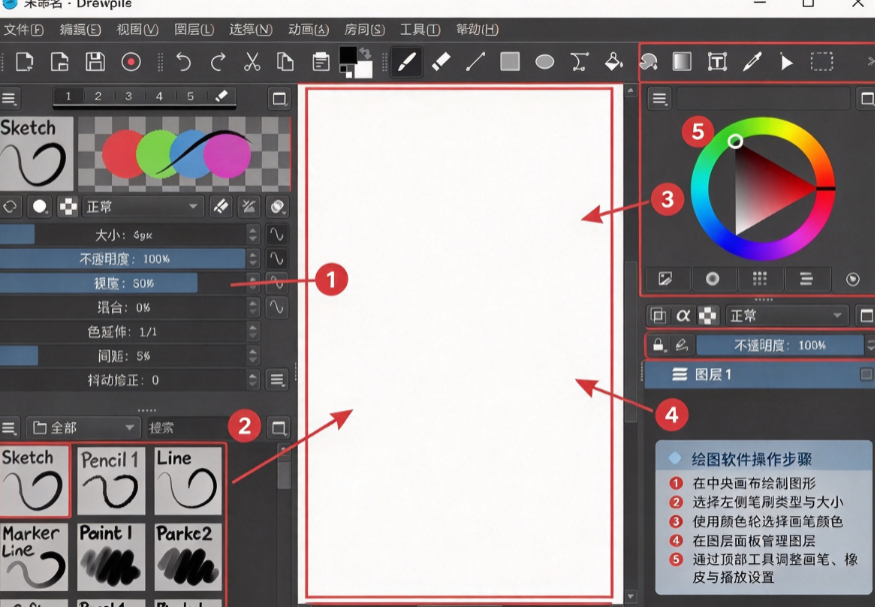Activate the gradient tool
Viewport: 875px width, 607px height.
(x=682, y=61)
